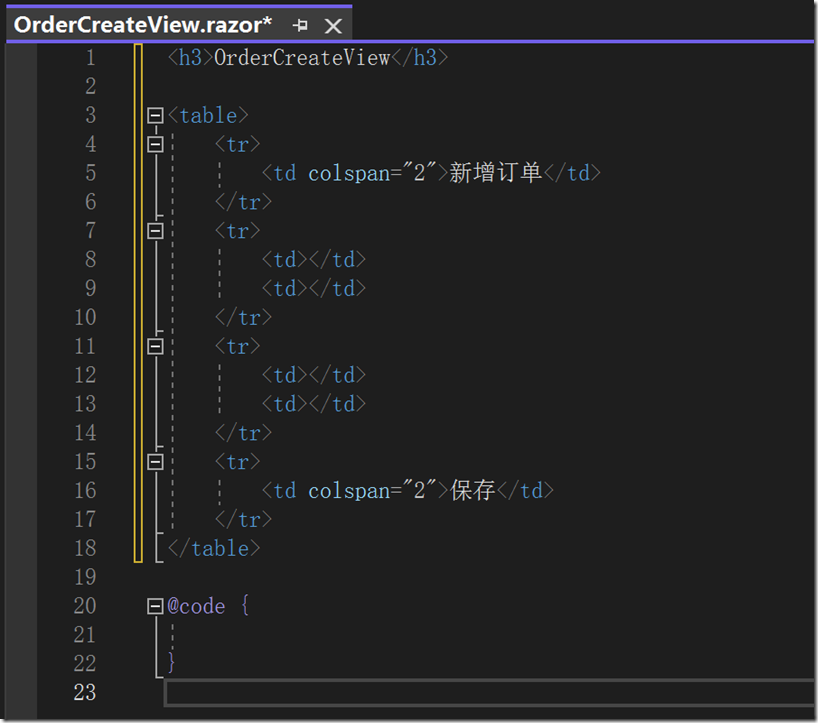Click the 保存 text in line 16

point(473,491)
